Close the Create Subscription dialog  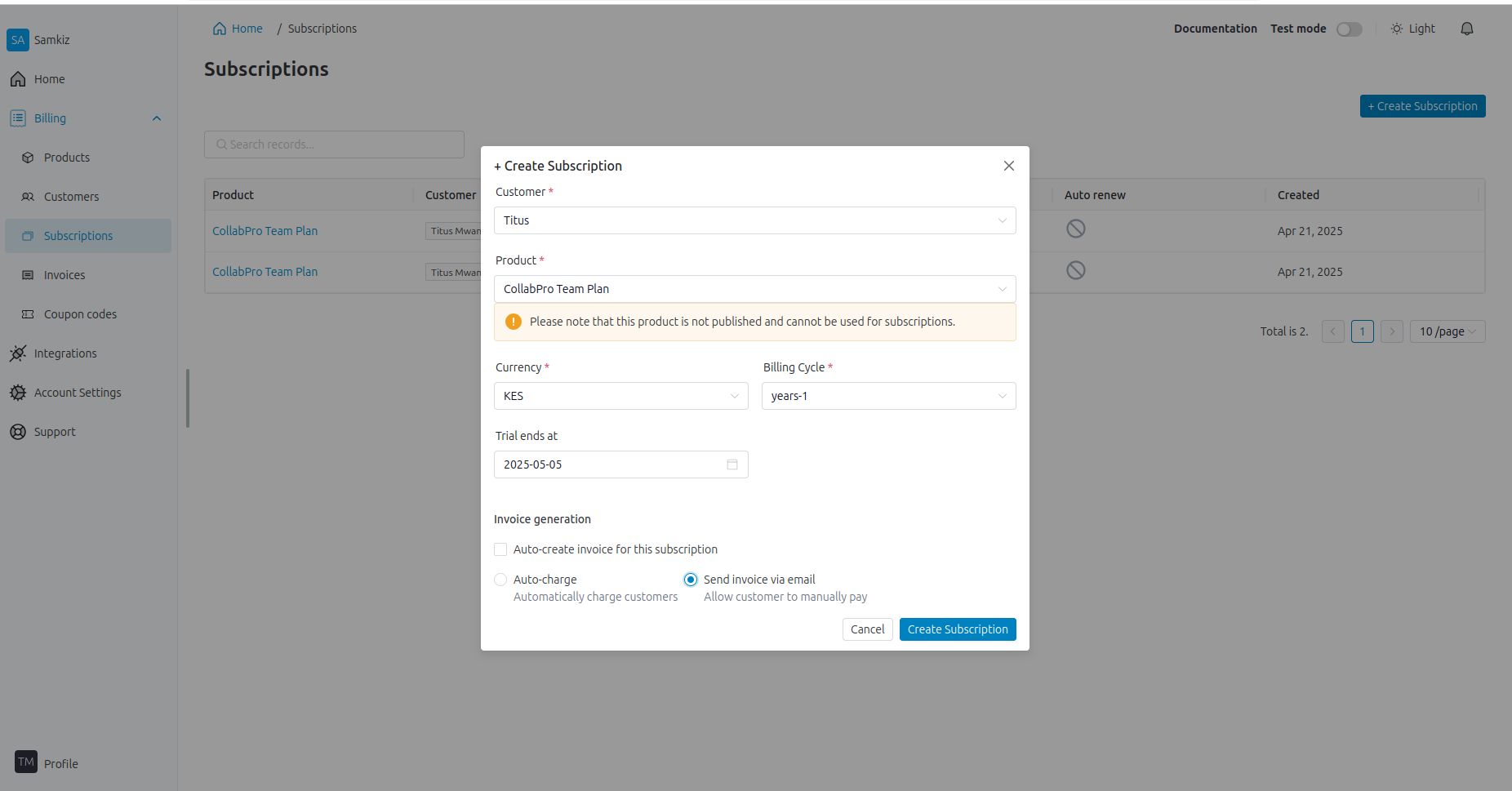click(1008, 166)
